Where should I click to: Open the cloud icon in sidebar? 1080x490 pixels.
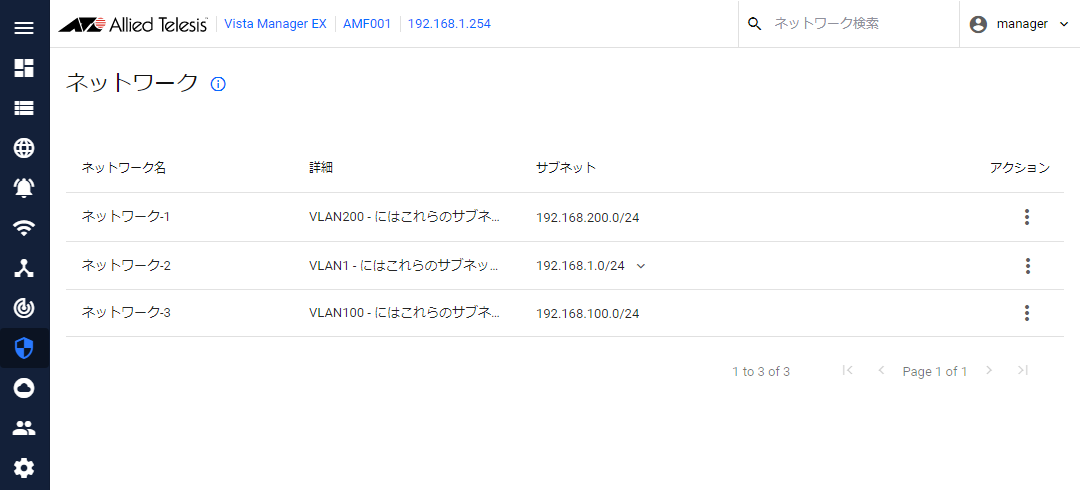24,388
